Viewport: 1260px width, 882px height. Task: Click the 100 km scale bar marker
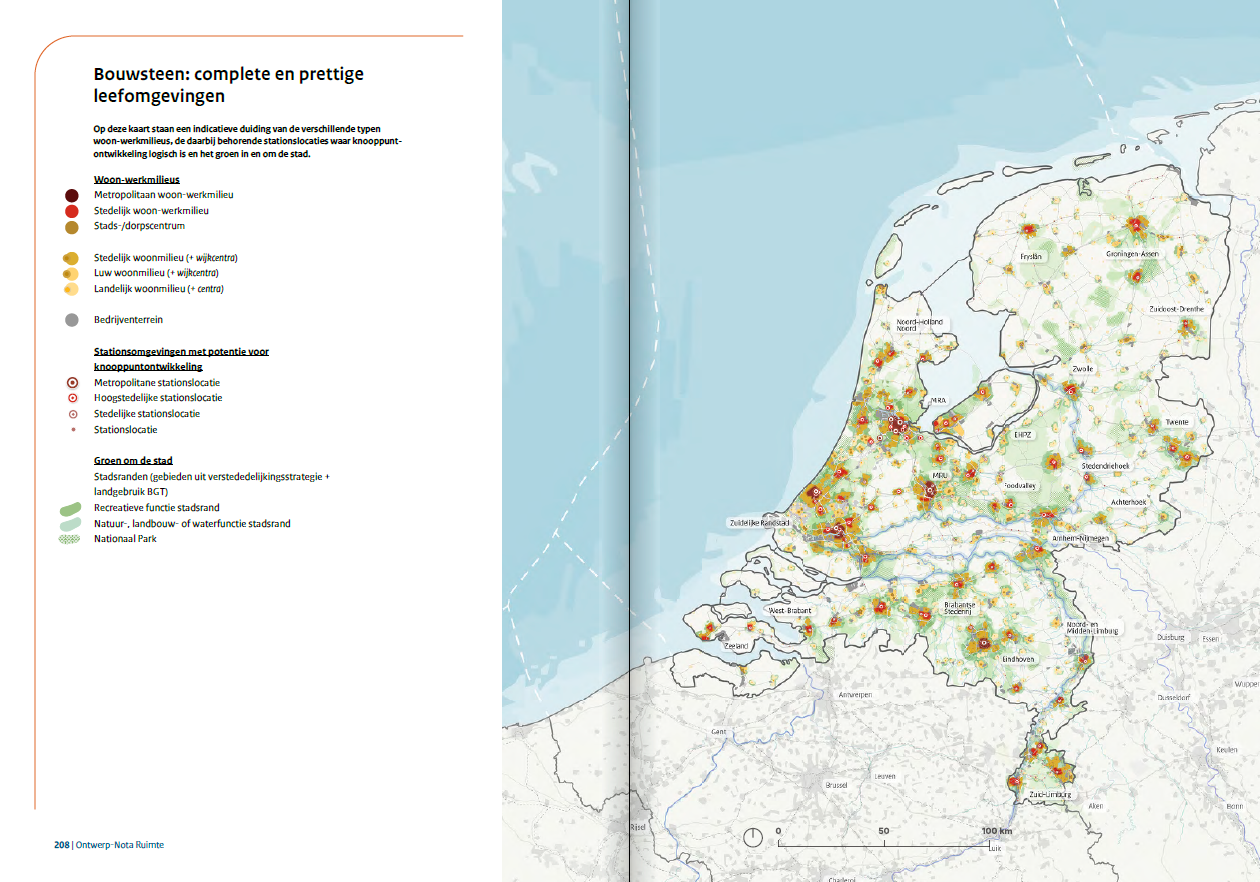pos(996,832)
